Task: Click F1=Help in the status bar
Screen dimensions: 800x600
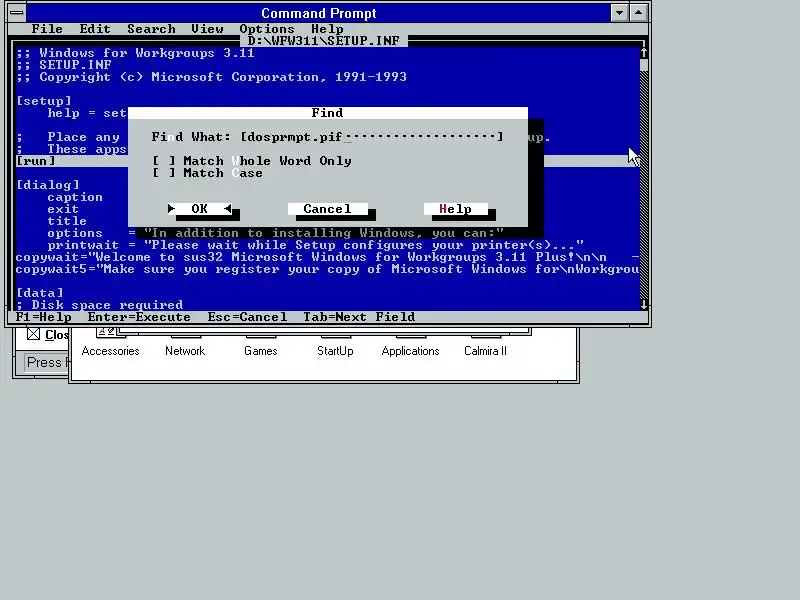Action: click(44, 317)
